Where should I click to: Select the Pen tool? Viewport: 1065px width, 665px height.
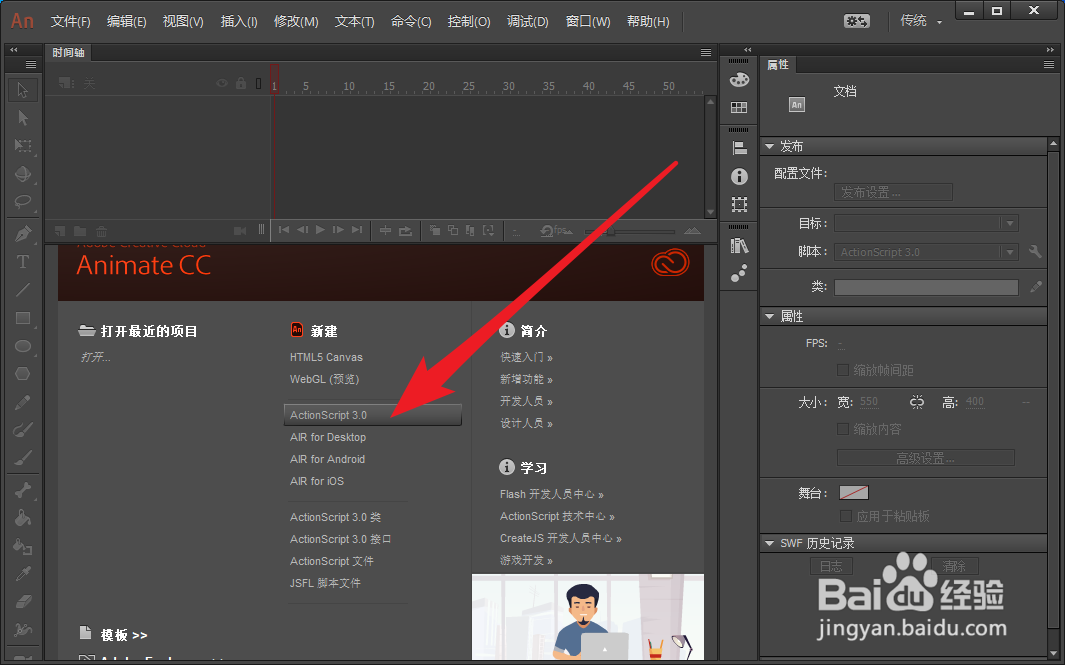pyautogui.click(x=22, y=234)
